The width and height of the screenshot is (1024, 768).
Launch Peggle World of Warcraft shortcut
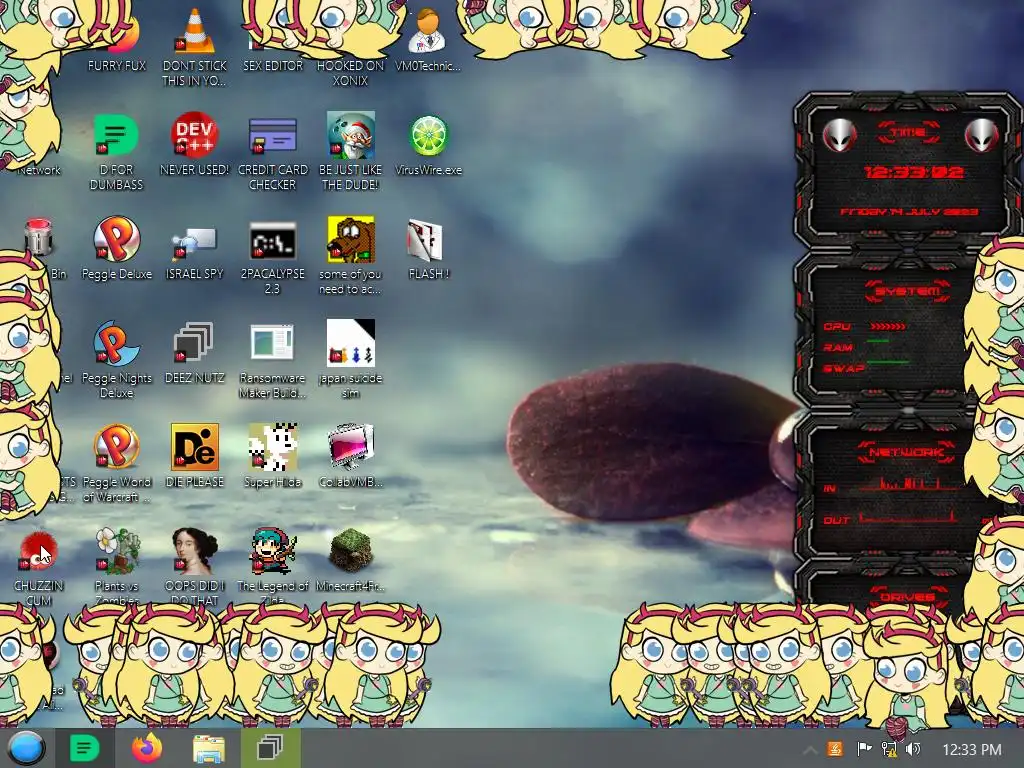(x=116, y=447)
